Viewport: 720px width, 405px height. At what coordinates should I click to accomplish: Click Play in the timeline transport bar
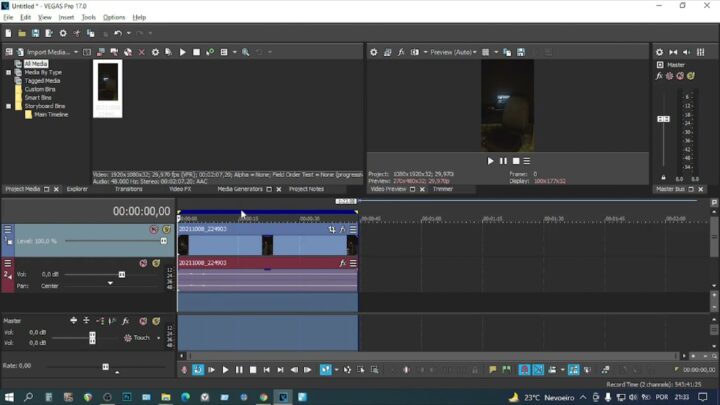pyautogui.click(x=225, y=370)
